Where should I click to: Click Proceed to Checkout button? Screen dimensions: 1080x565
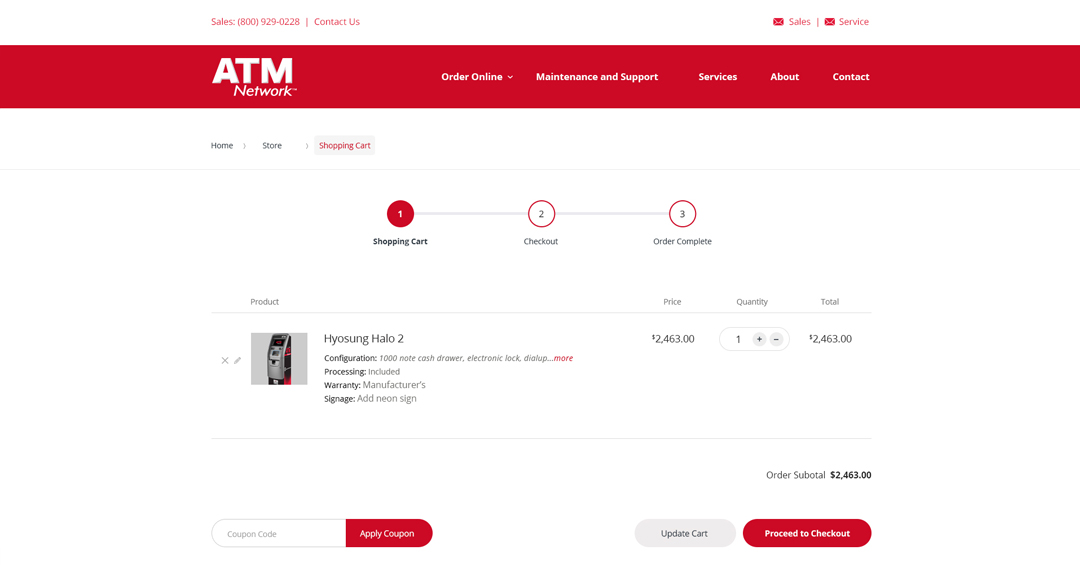(807, 533)
